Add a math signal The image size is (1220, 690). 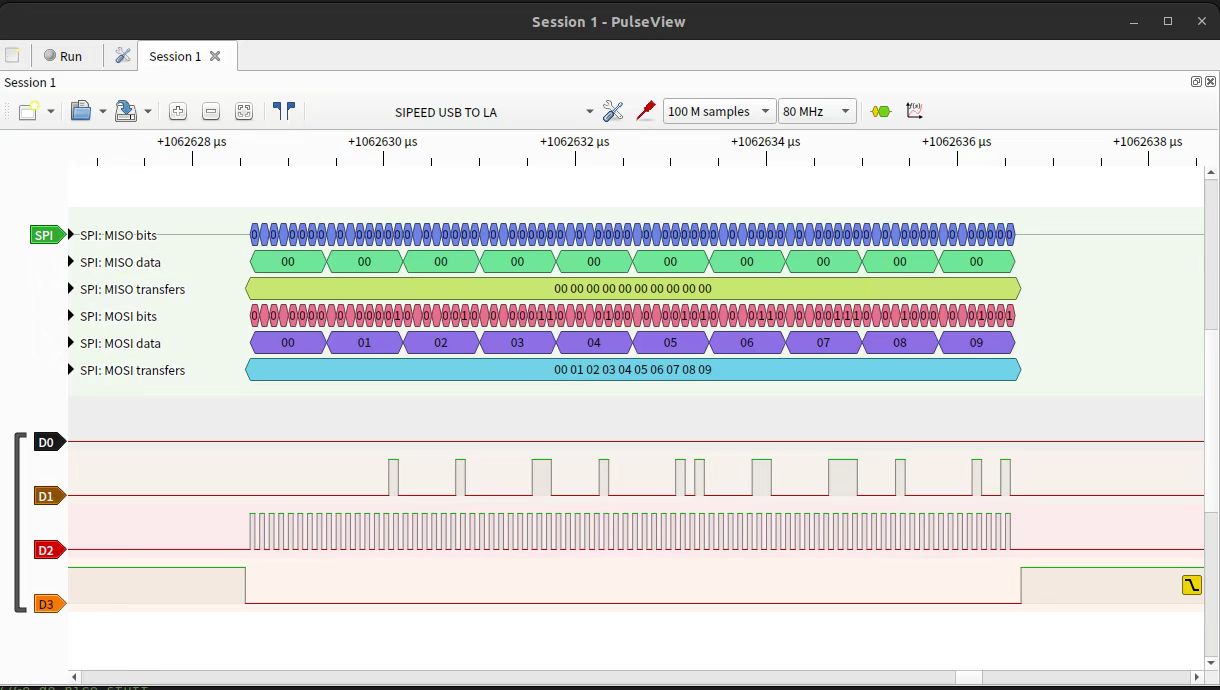914,111
